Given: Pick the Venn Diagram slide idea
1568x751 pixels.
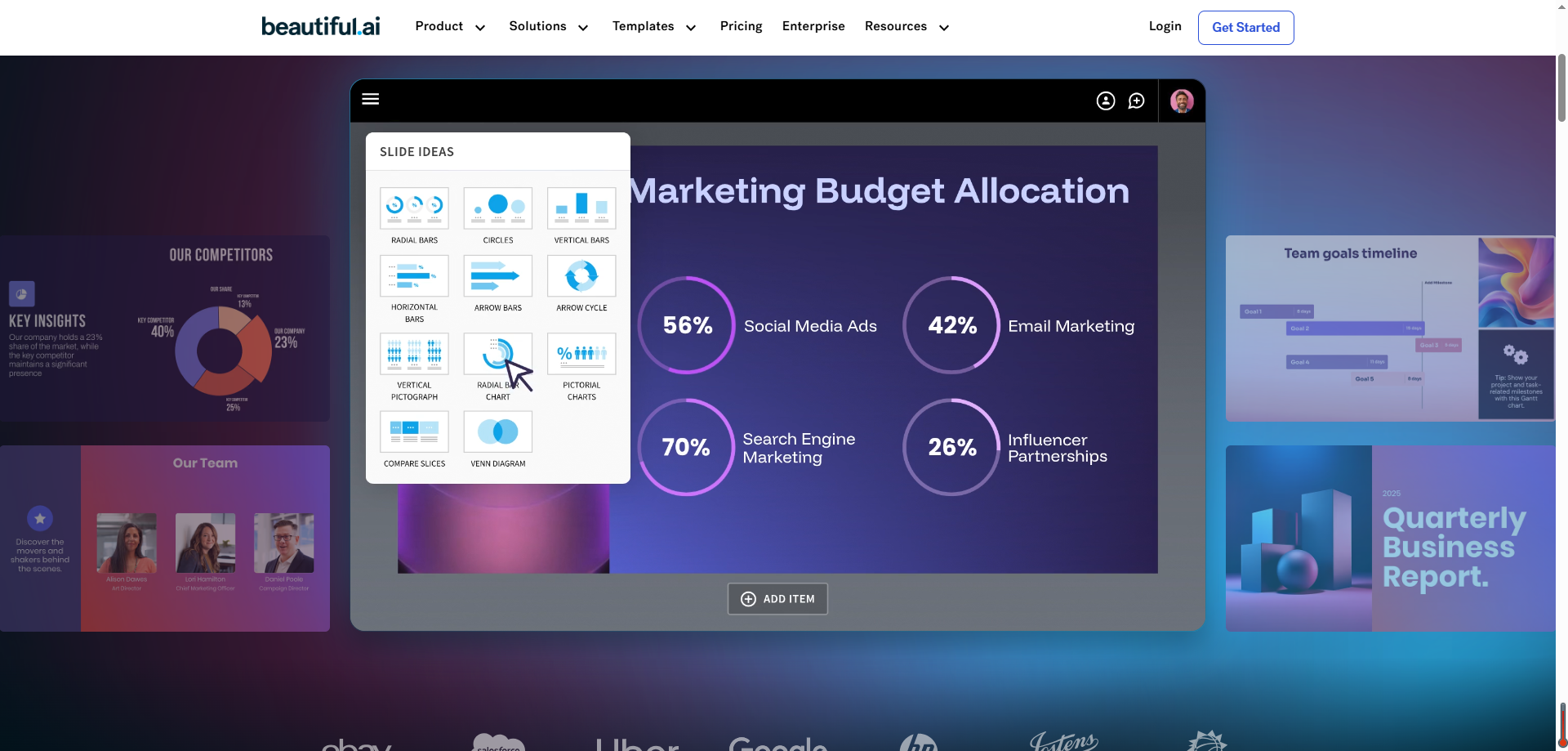Looking at the screenshot, I should 497,431.
